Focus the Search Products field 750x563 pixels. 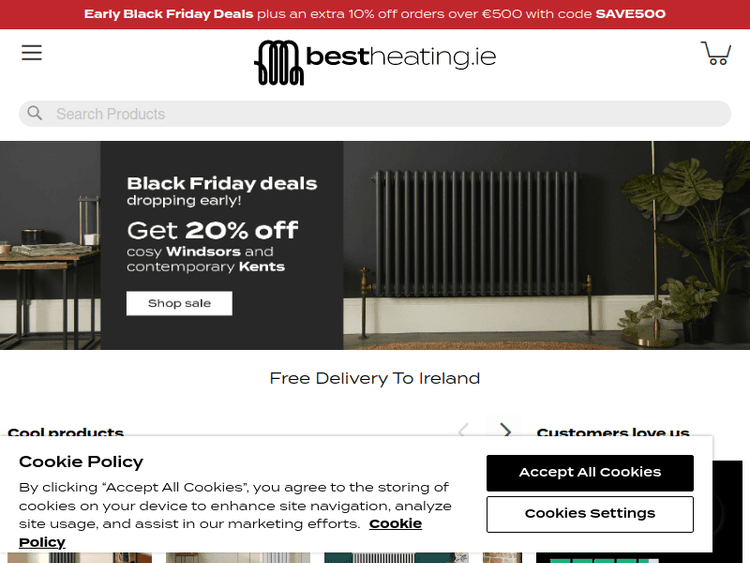pos(375,114)
